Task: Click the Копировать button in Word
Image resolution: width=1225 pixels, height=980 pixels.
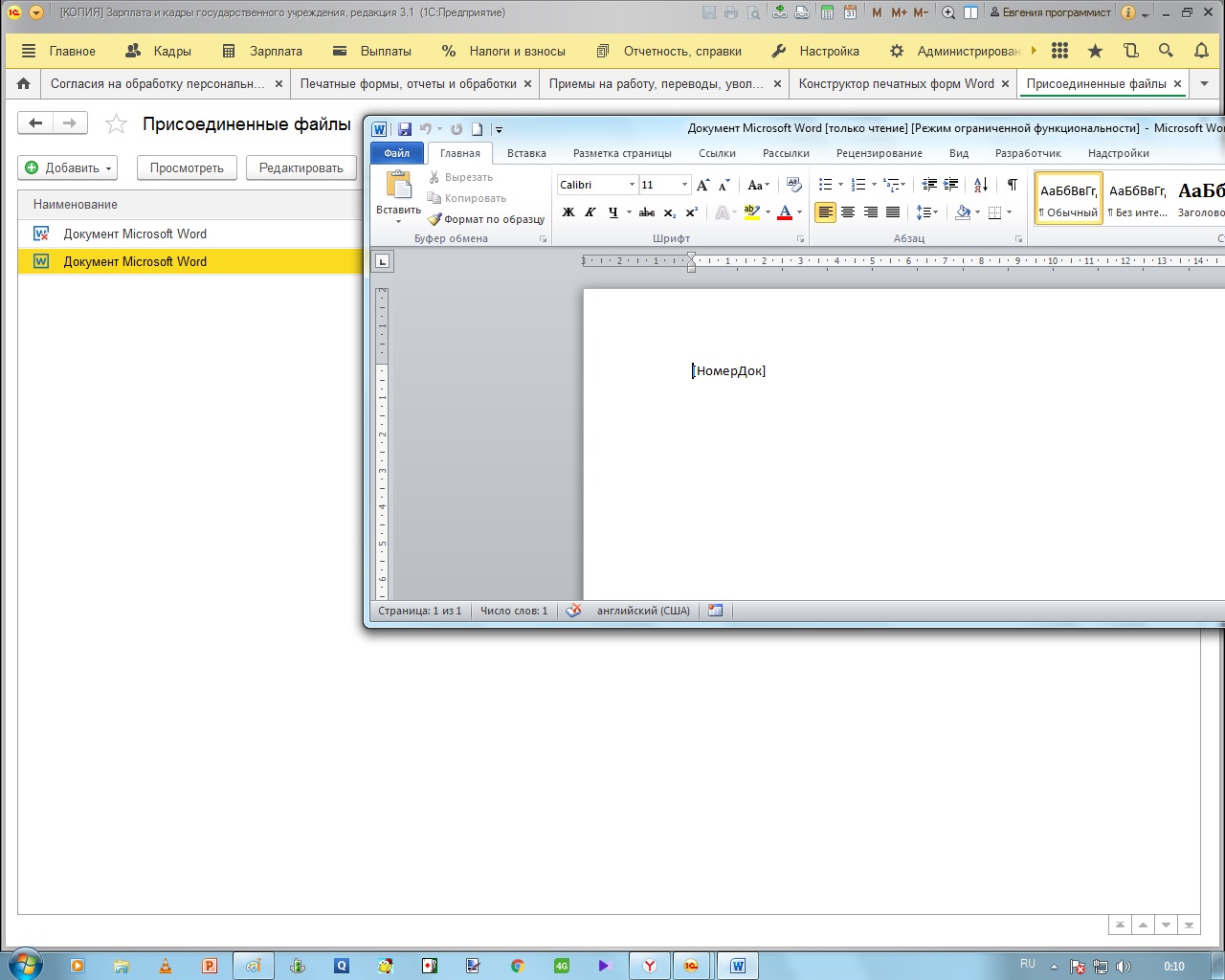Action: (467, 198)
